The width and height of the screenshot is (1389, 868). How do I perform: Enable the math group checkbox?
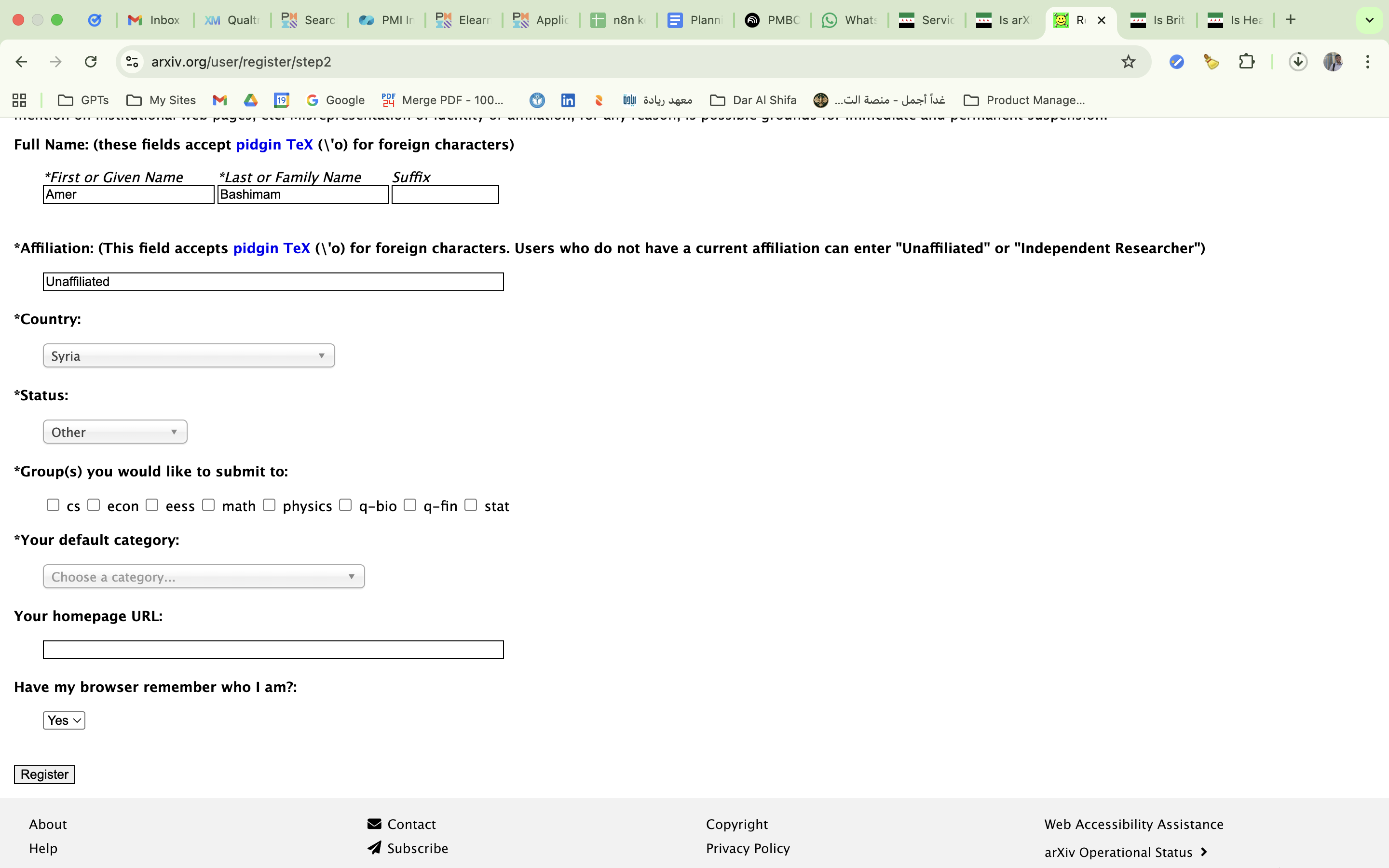[208, 505]
